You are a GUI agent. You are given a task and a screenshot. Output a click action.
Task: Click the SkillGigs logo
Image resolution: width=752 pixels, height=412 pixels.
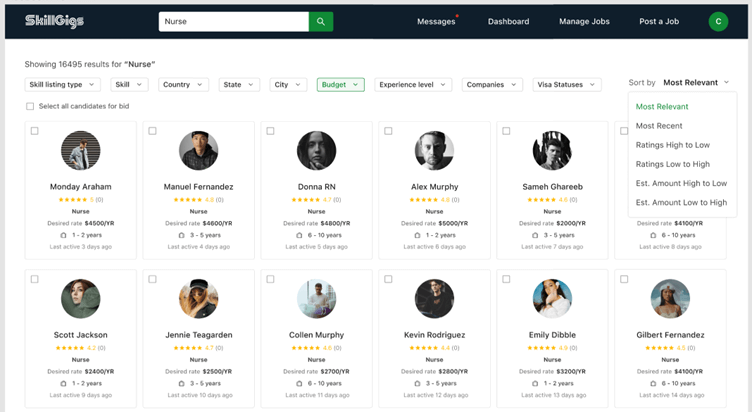(x=55, y=20)
